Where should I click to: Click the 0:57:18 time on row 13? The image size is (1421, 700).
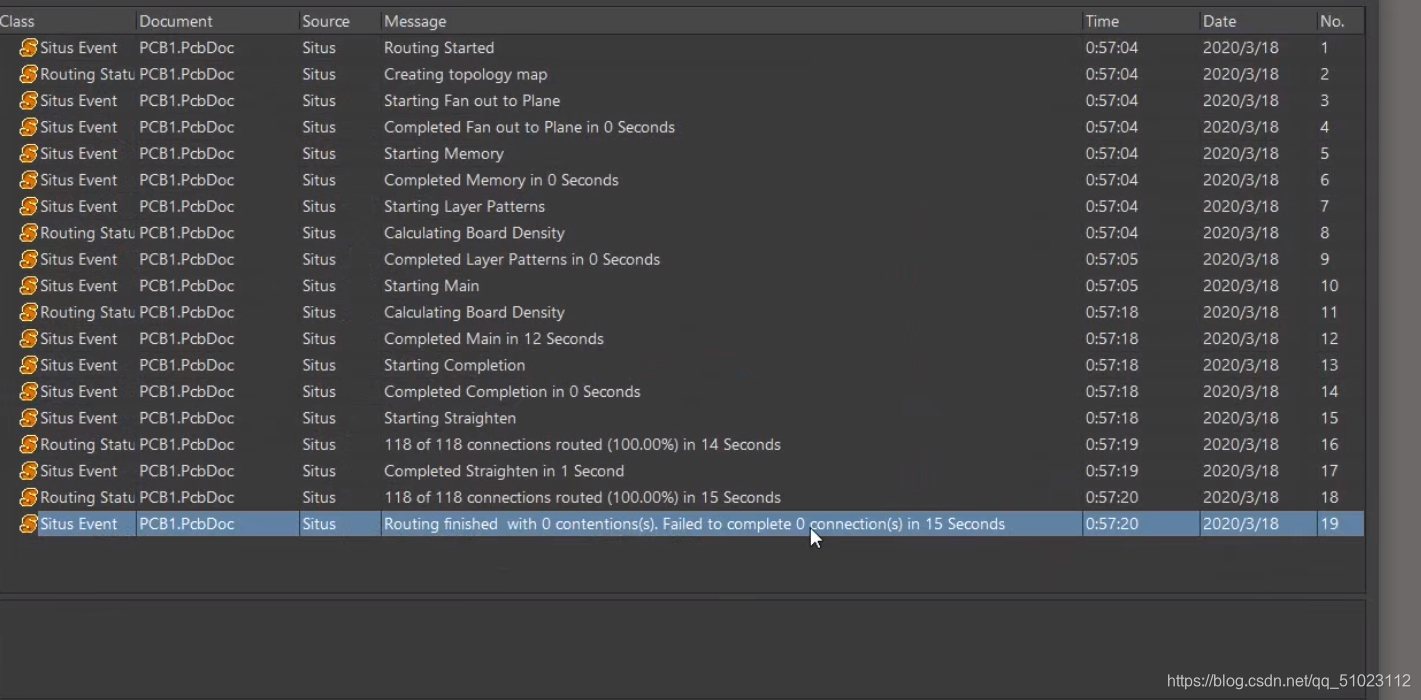pyautogui.click(x=1111, y=366)
